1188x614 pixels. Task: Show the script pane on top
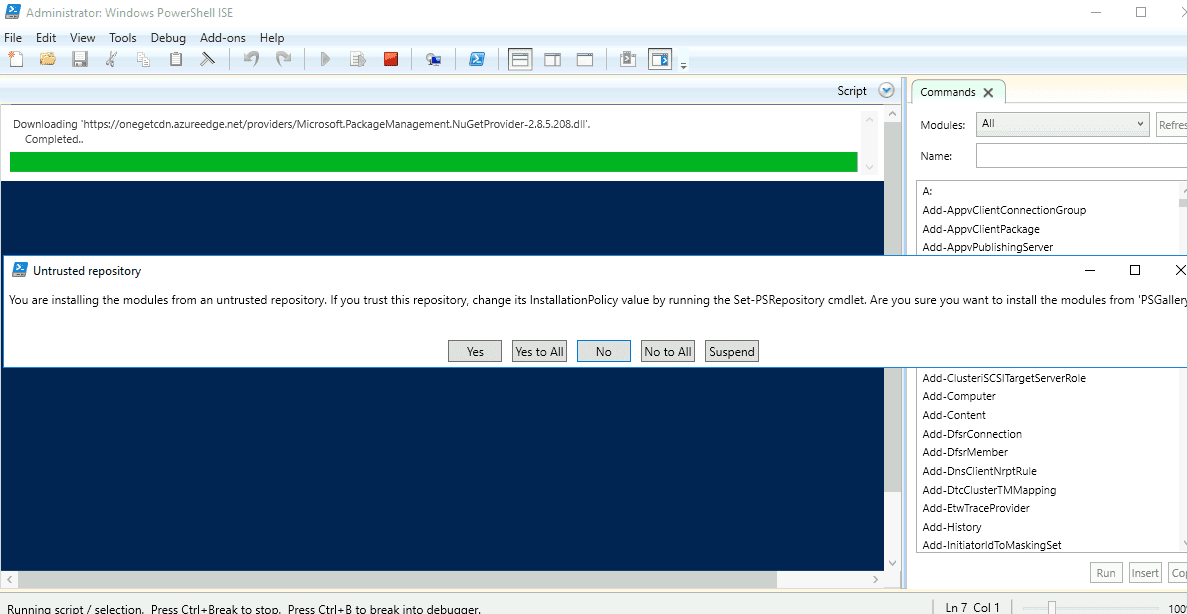point(520,59)
